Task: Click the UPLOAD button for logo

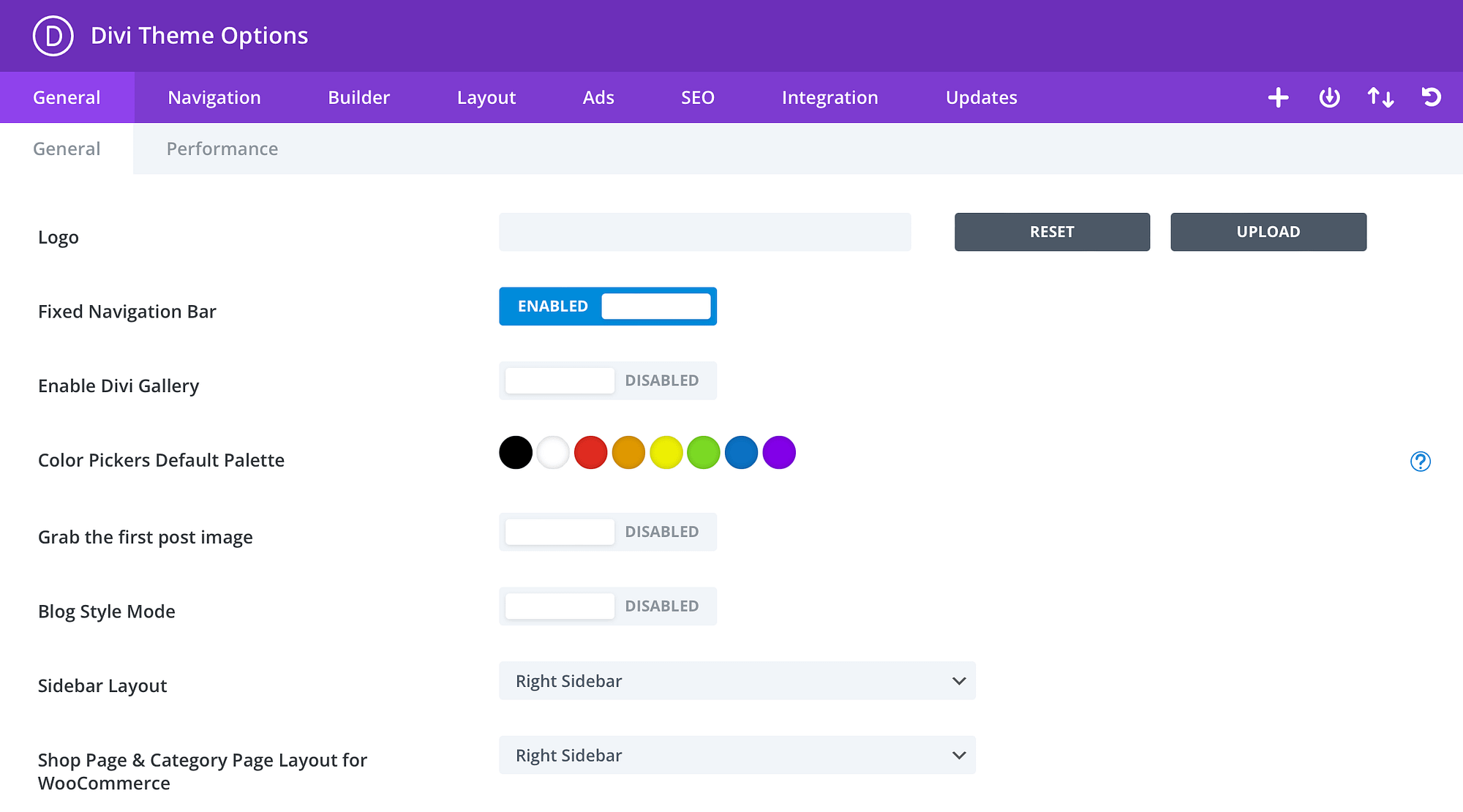Action: click(1268, 231)
